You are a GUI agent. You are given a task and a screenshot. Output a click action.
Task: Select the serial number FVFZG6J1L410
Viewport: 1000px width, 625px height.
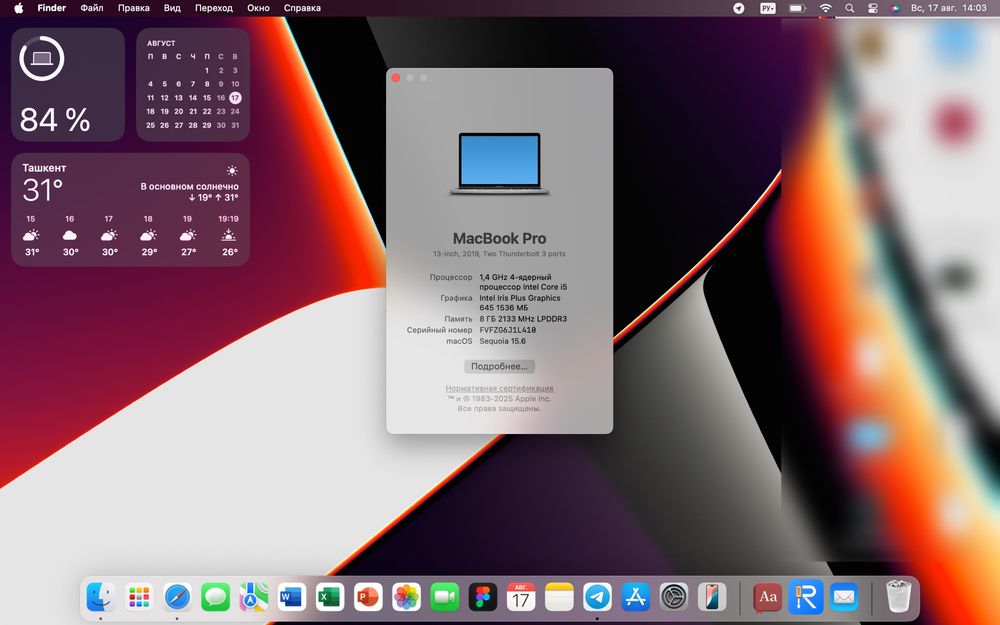click(508, 330)
